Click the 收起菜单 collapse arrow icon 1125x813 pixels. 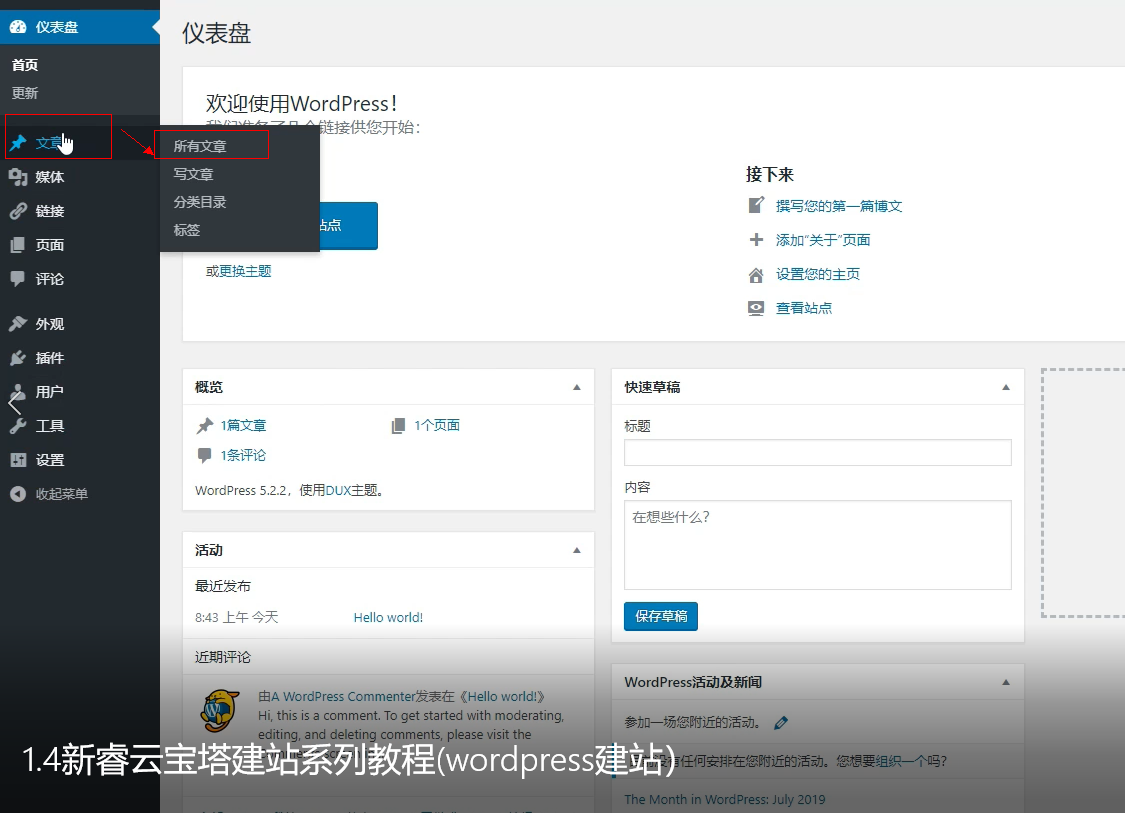(18, 494)
